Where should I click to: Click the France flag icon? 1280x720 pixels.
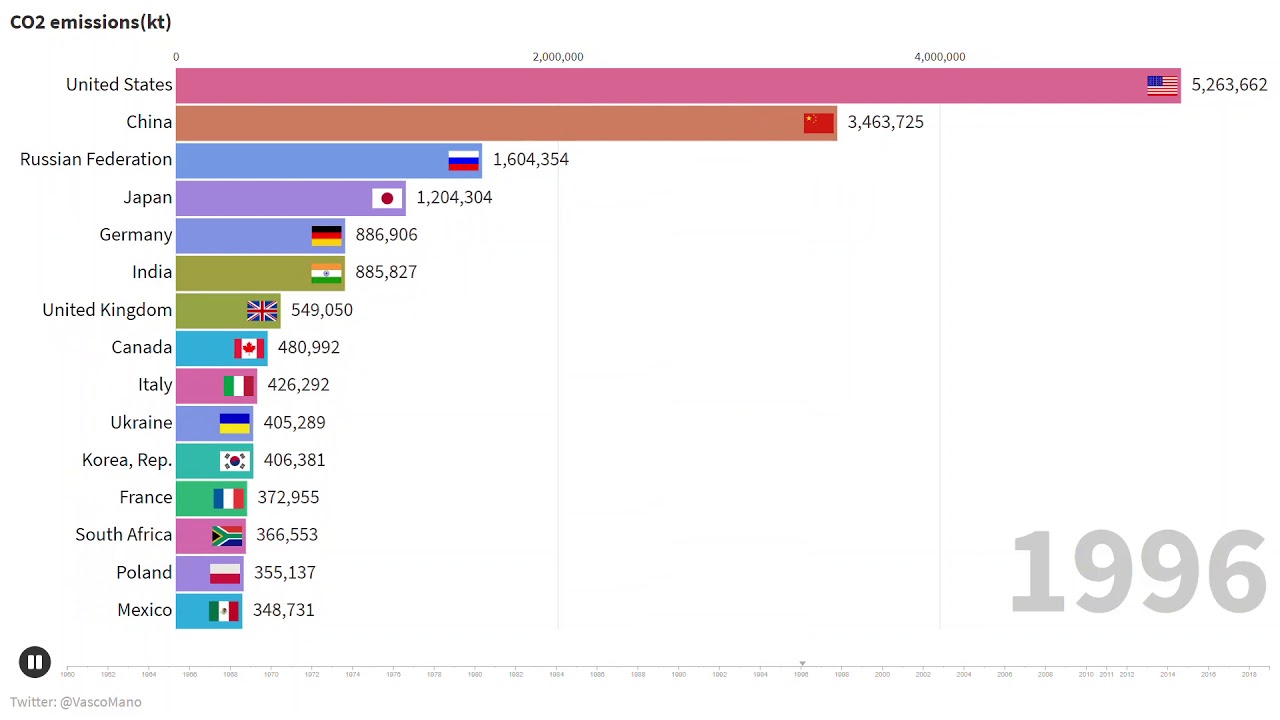click(x=228, y=498)
